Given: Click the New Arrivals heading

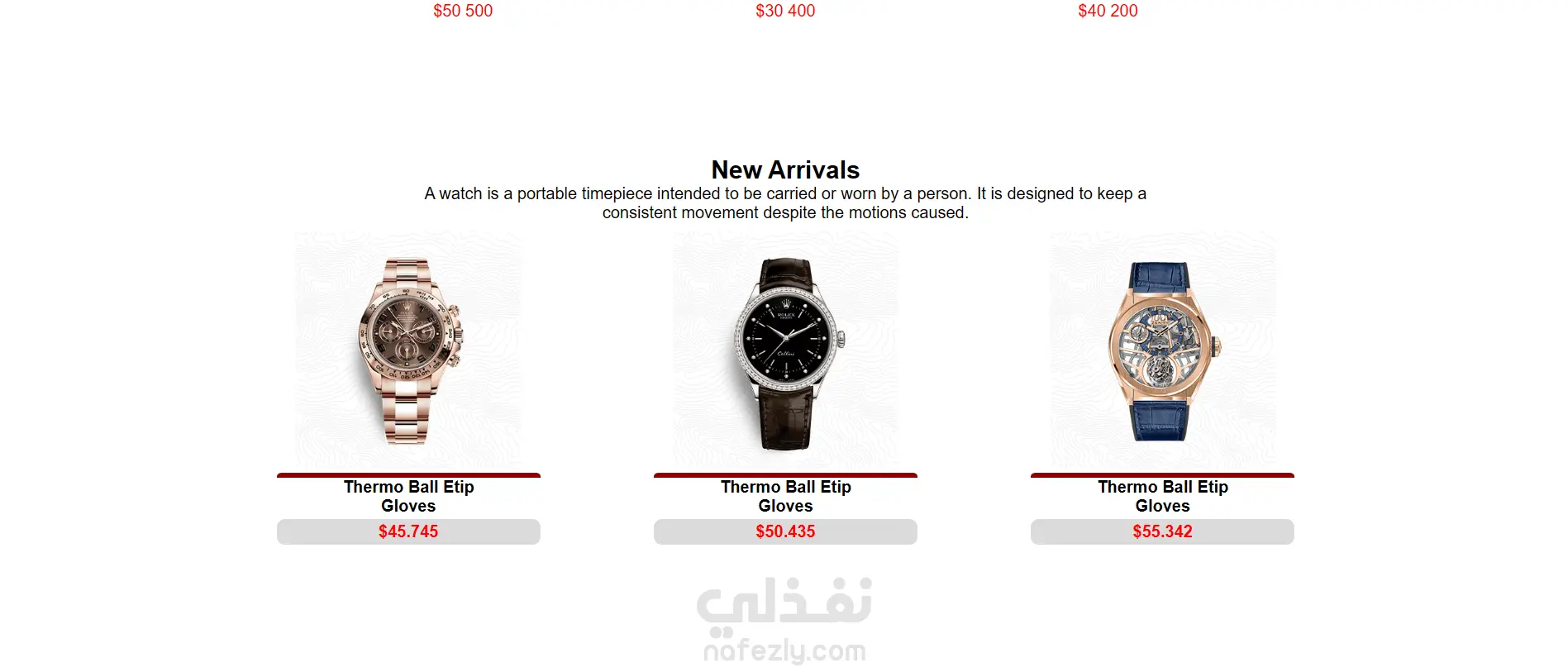Looking at the screenshot, I should click(x=785, y=169).
